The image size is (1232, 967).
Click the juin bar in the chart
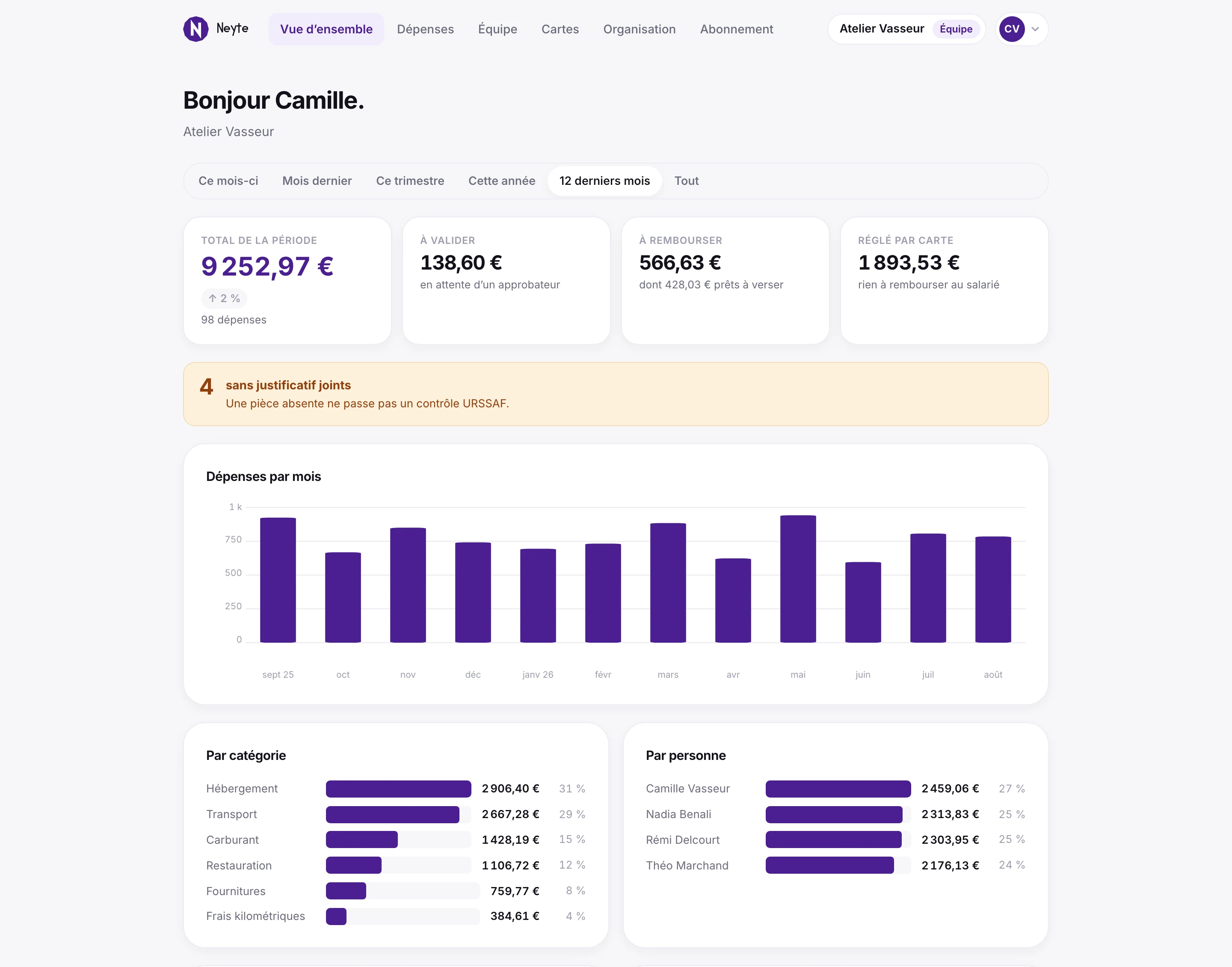click(863, 602)
